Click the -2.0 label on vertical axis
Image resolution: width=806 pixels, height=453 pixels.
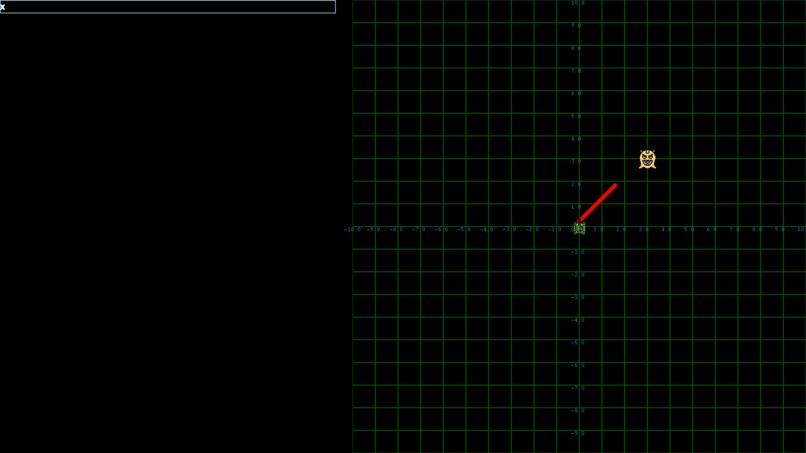click(x=578, y=275)
